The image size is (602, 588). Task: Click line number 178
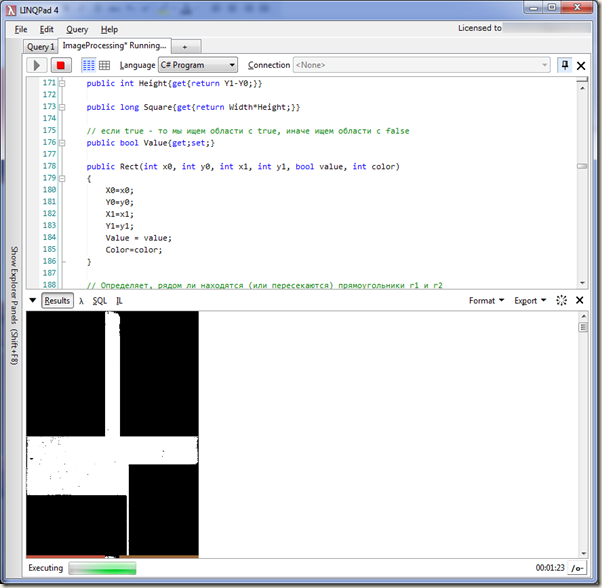[49, 166]
